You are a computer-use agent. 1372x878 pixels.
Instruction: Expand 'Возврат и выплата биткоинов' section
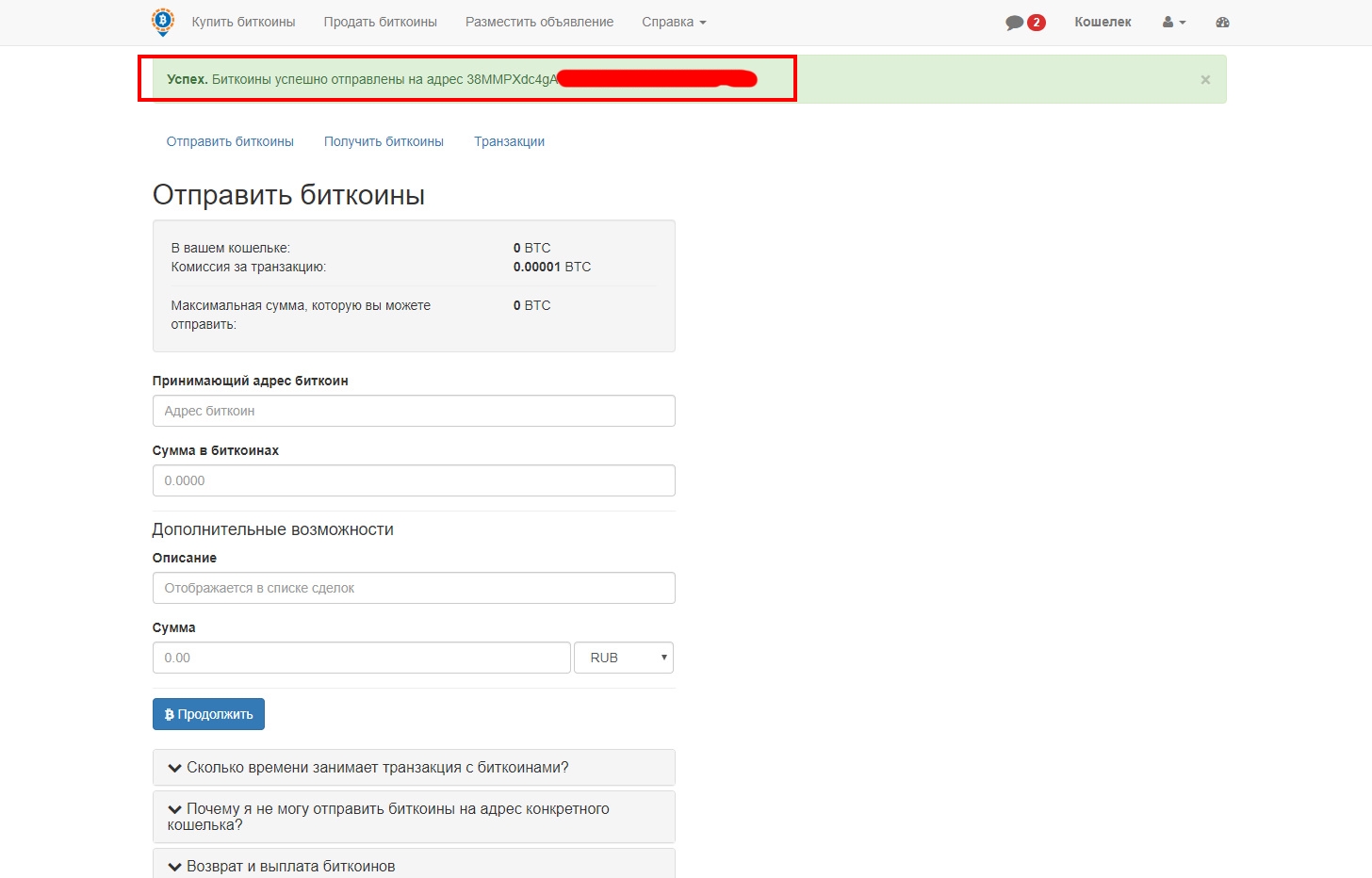point(290,866)
